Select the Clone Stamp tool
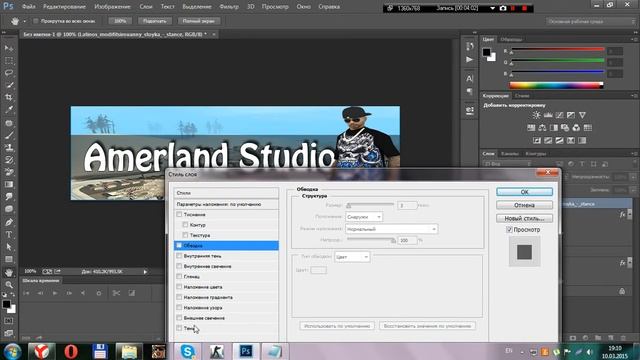The width and height of the screenshot is (640, 360). coord(9,147)
